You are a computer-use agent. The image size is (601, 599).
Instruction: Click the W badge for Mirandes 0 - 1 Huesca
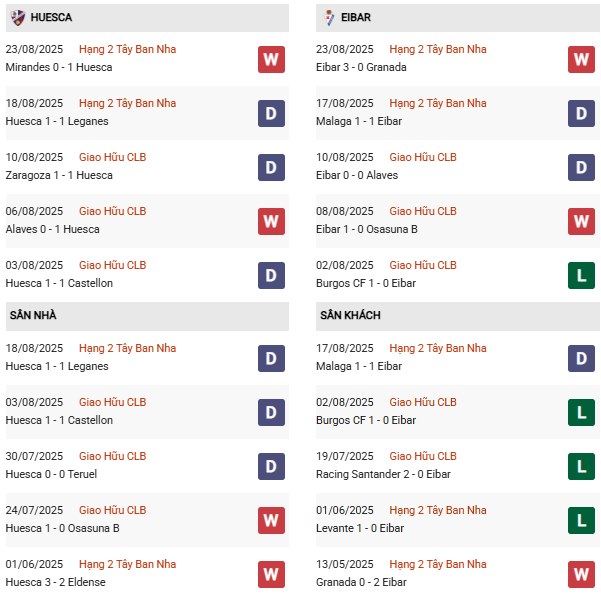click(x=270, y=59)
